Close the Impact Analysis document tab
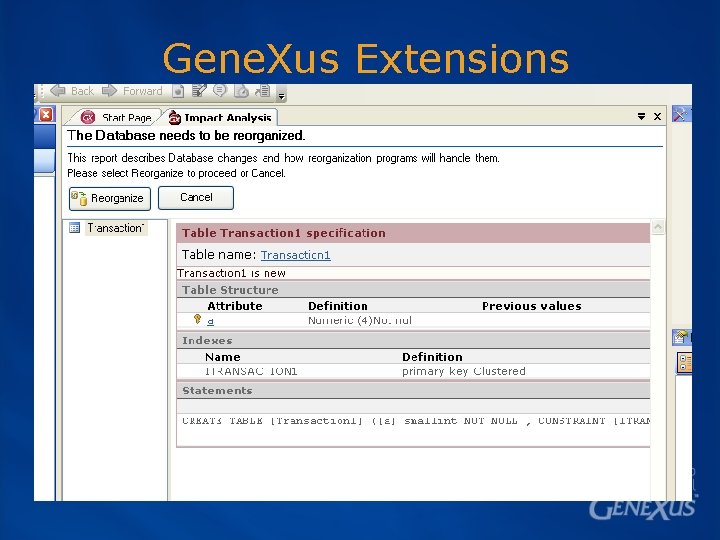 pyautogui.click(x=657, y=117)
